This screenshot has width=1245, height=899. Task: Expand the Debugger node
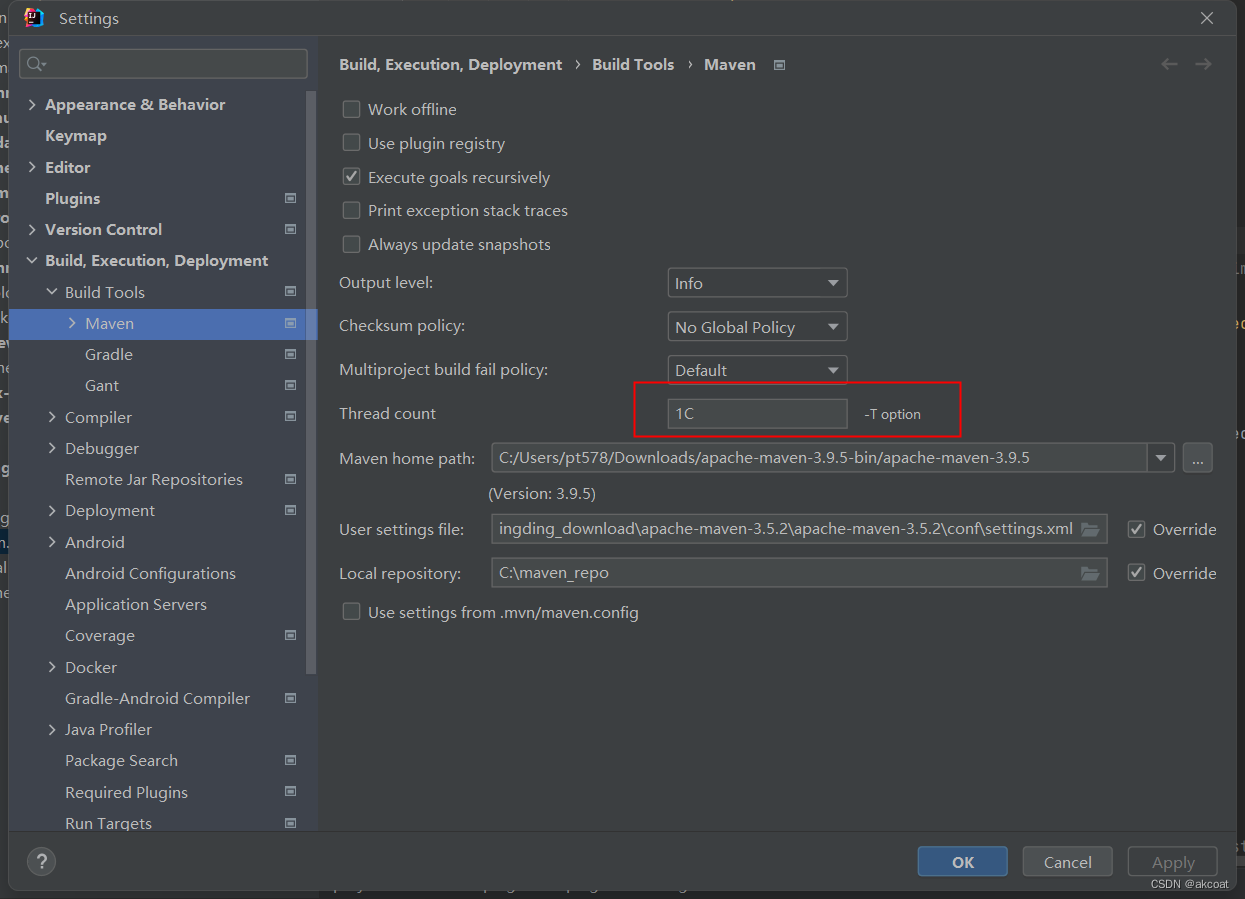pyautogui.click(x=52, y=448)
